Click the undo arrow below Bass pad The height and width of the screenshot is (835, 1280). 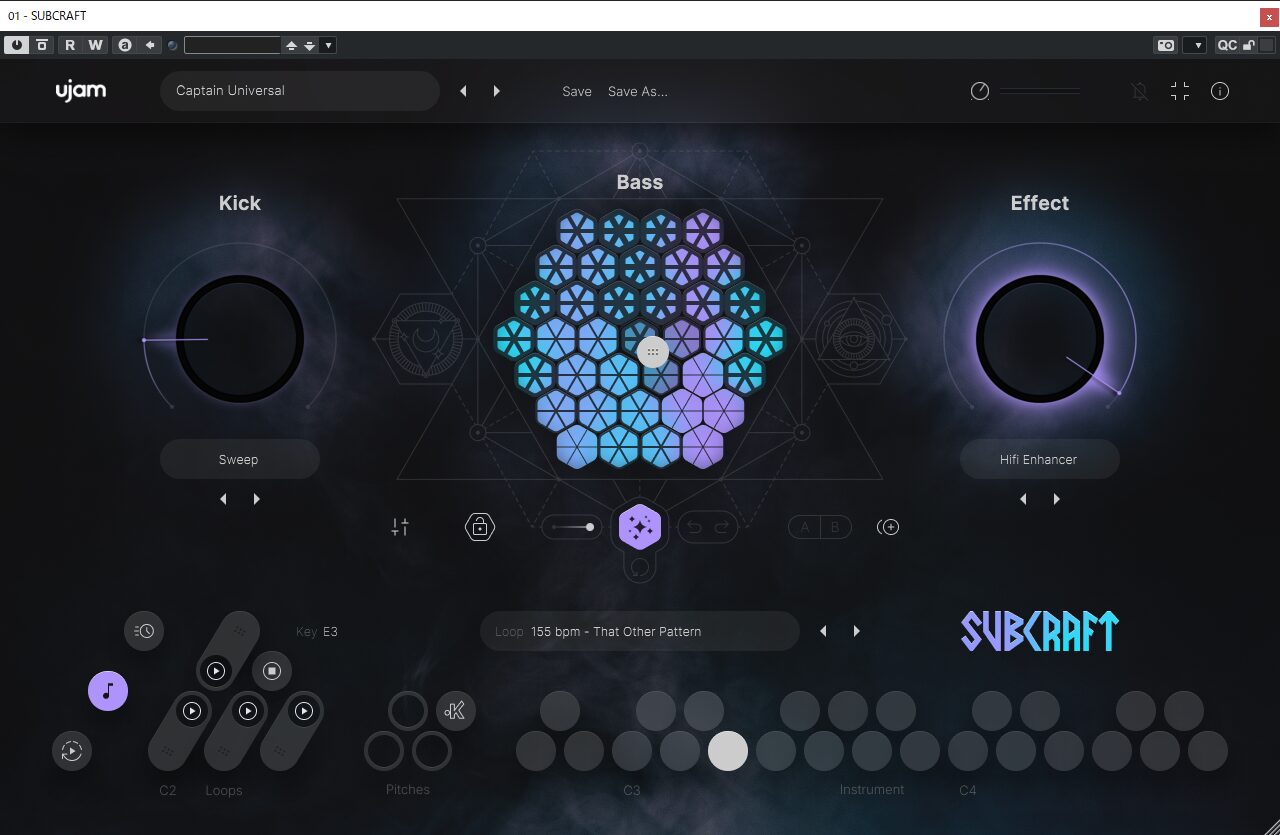694,527
